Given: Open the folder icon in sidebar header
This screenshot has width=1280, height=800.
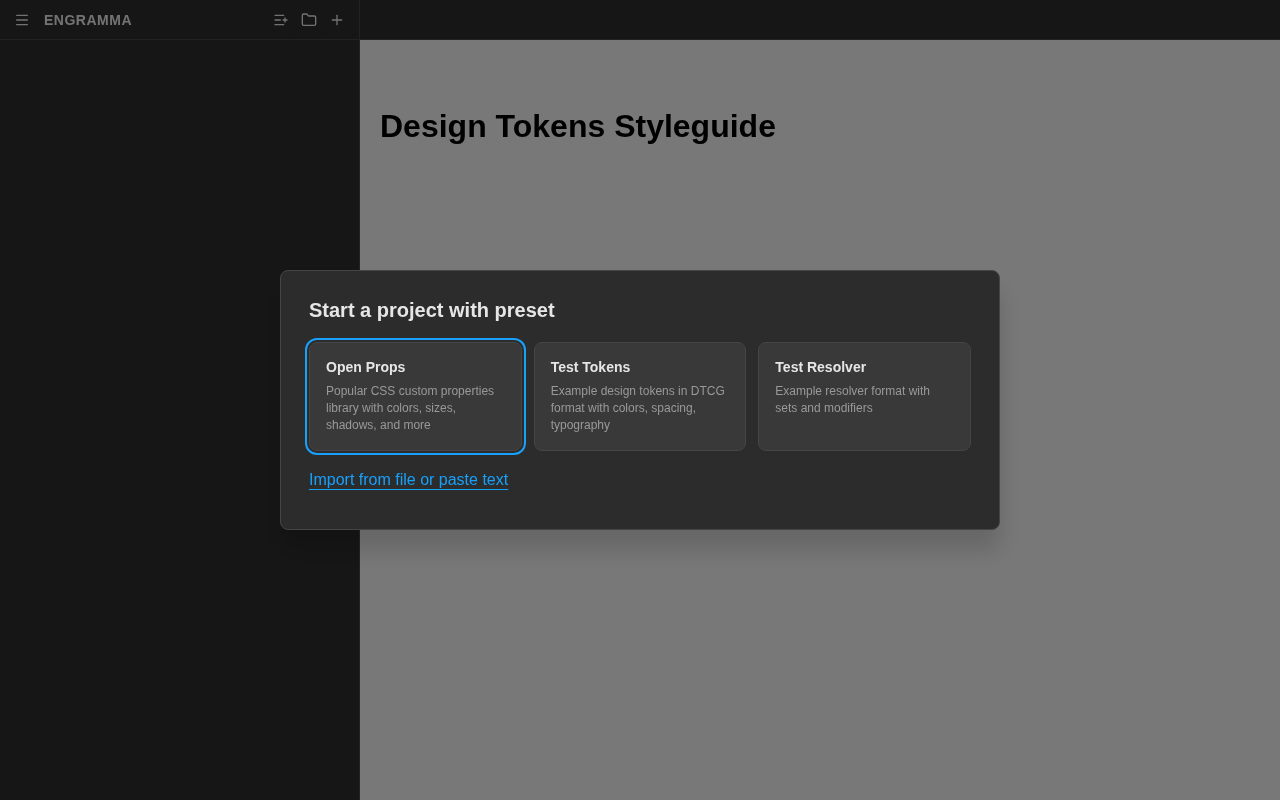Looking at the screenshot, I should click(x=309, y=20).
